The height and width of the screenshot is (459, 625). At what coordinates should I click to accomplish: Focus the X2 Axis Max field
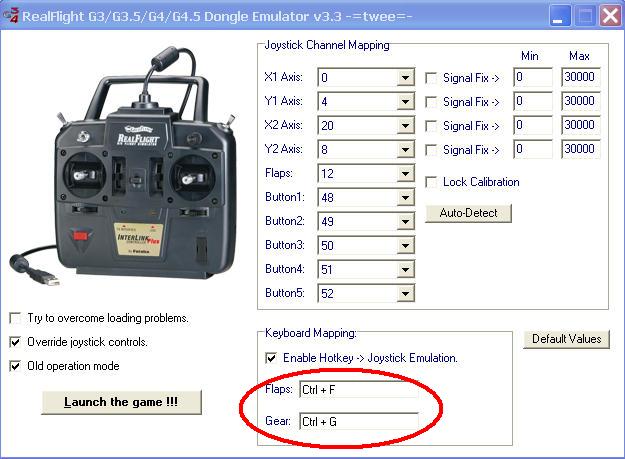[581, 125]
